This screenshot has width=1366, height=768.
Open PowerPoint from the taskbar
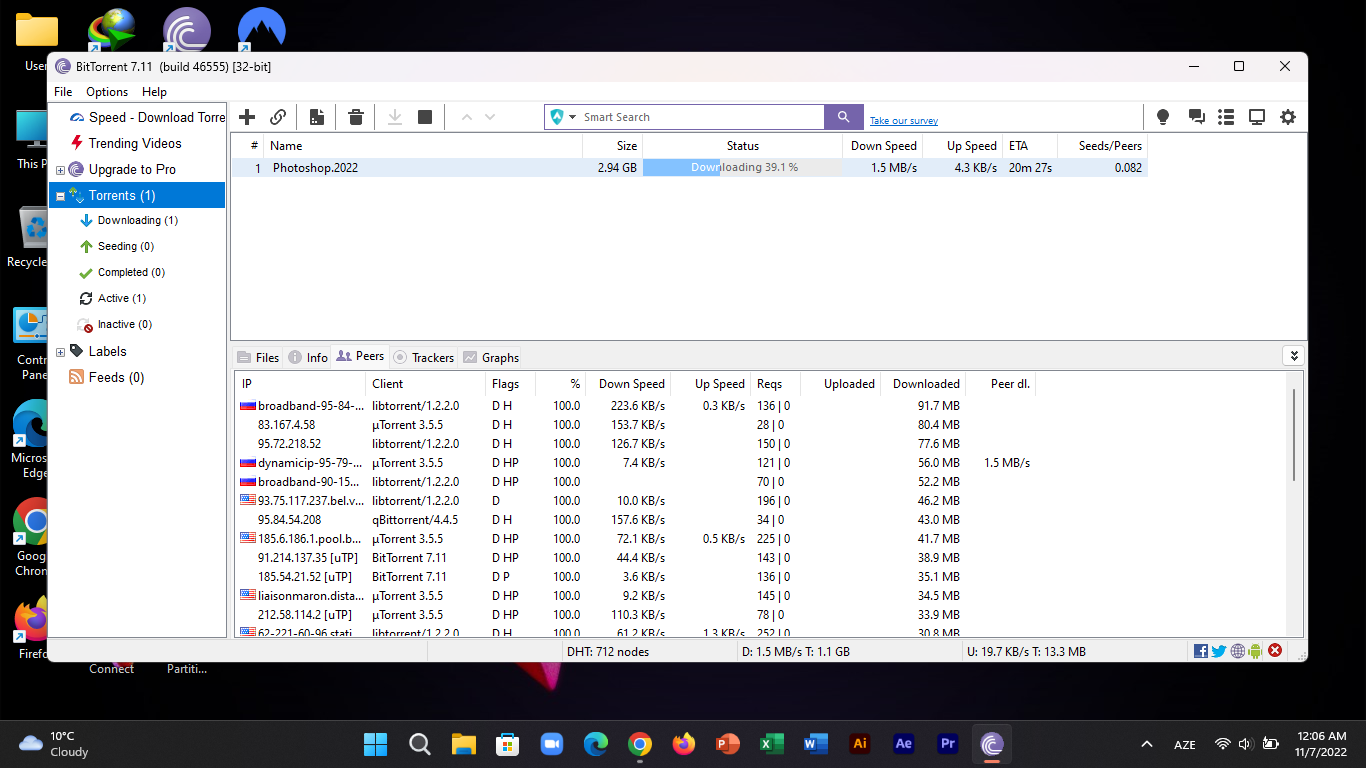point(728,744)
